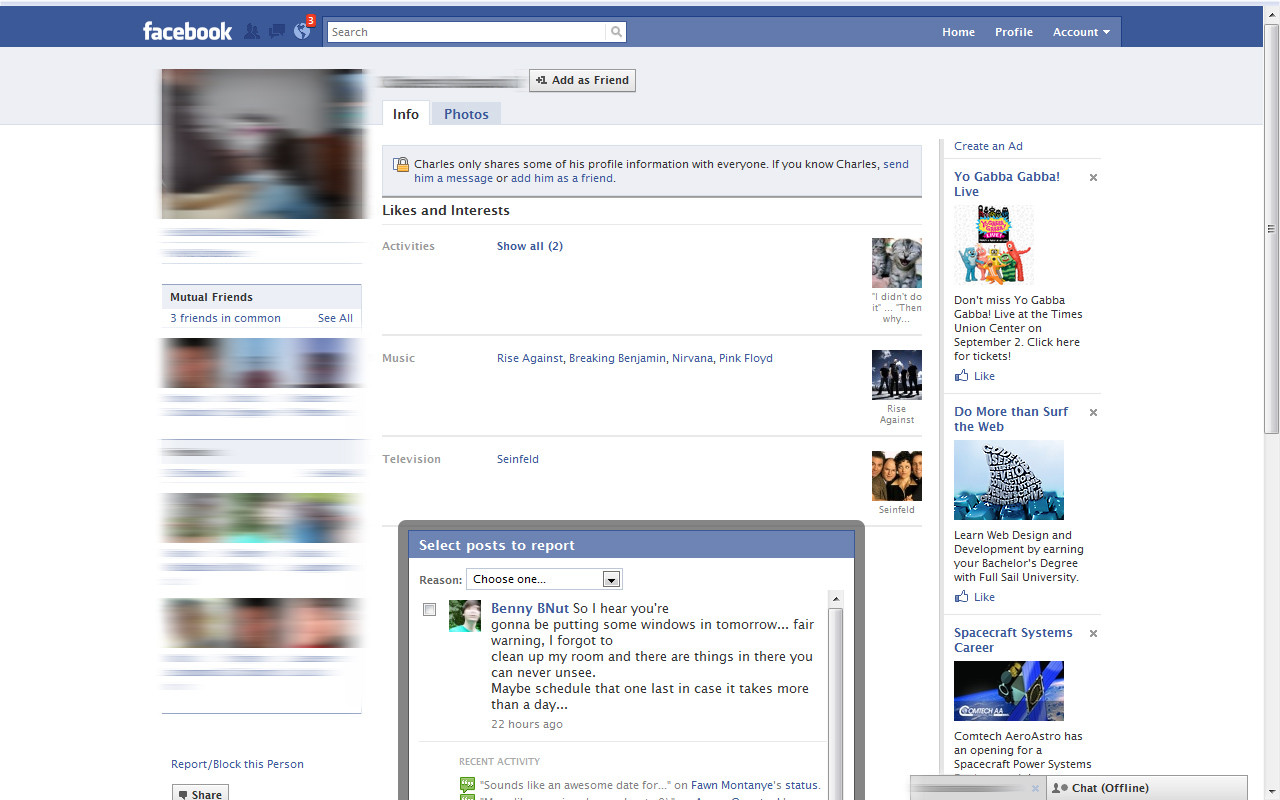Click into the Search field

pyautogui.click(x=466, y=32)
